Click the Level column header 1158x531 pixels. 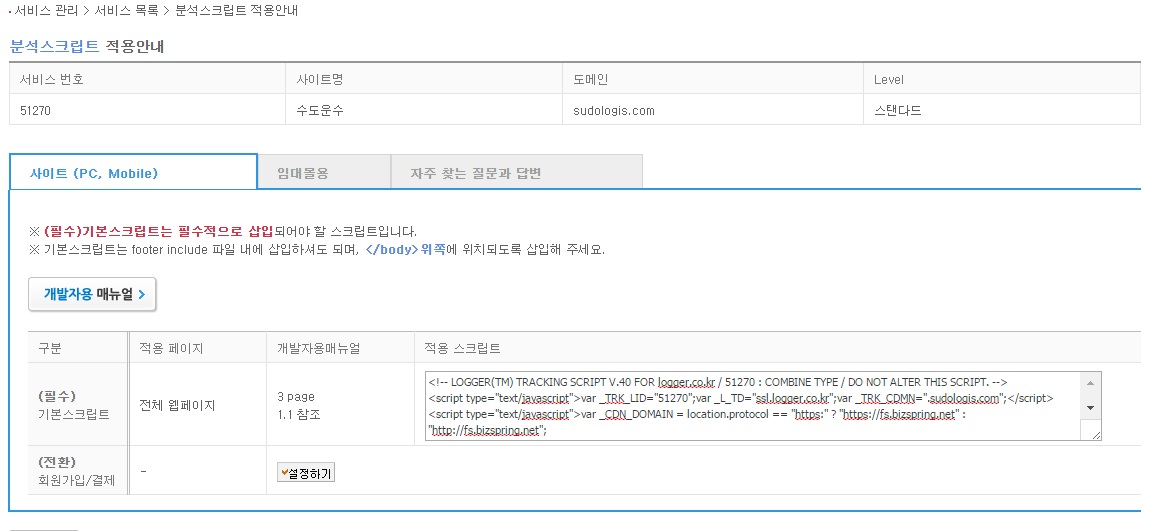1002,79
